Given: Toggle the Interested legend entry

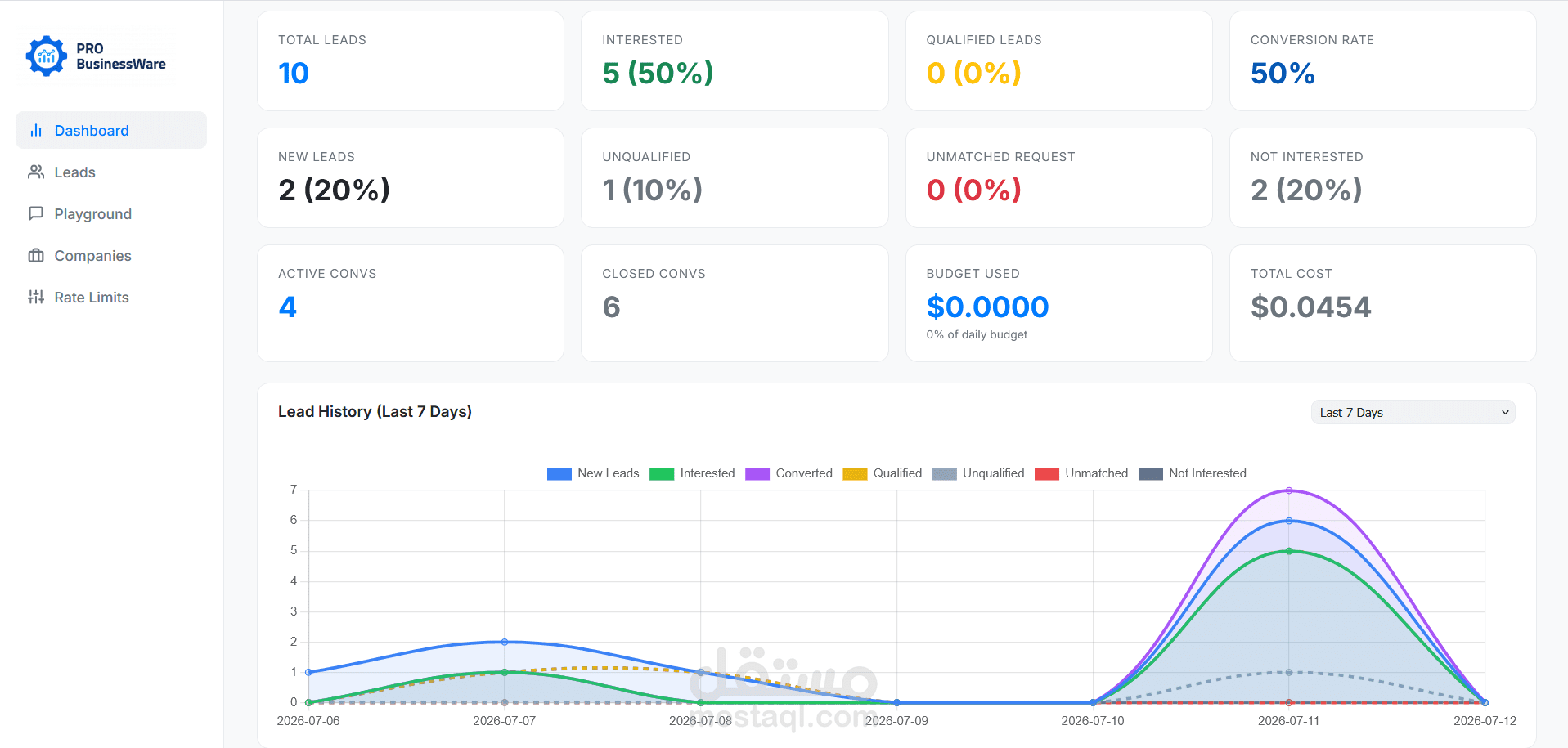Looking at the screenshot, I should coord(692,473).
